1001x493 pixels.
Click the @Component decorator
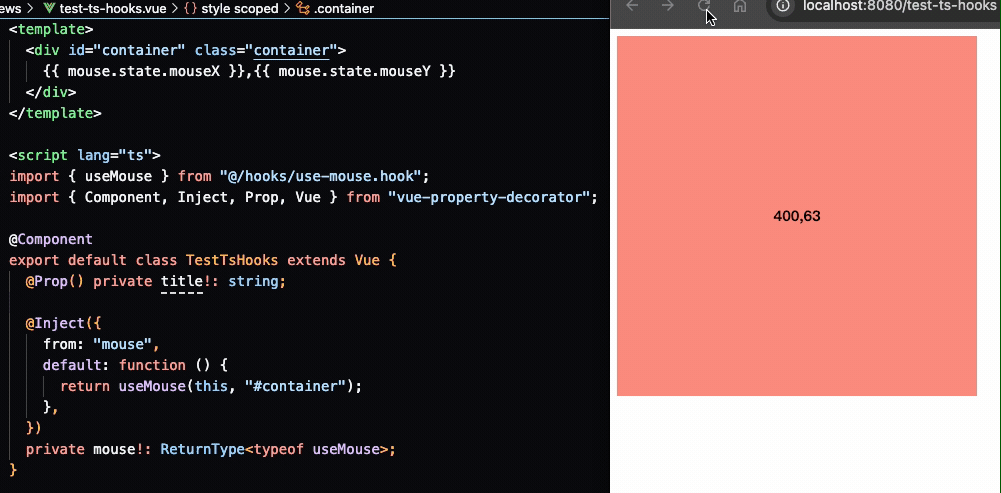point(51,239)
